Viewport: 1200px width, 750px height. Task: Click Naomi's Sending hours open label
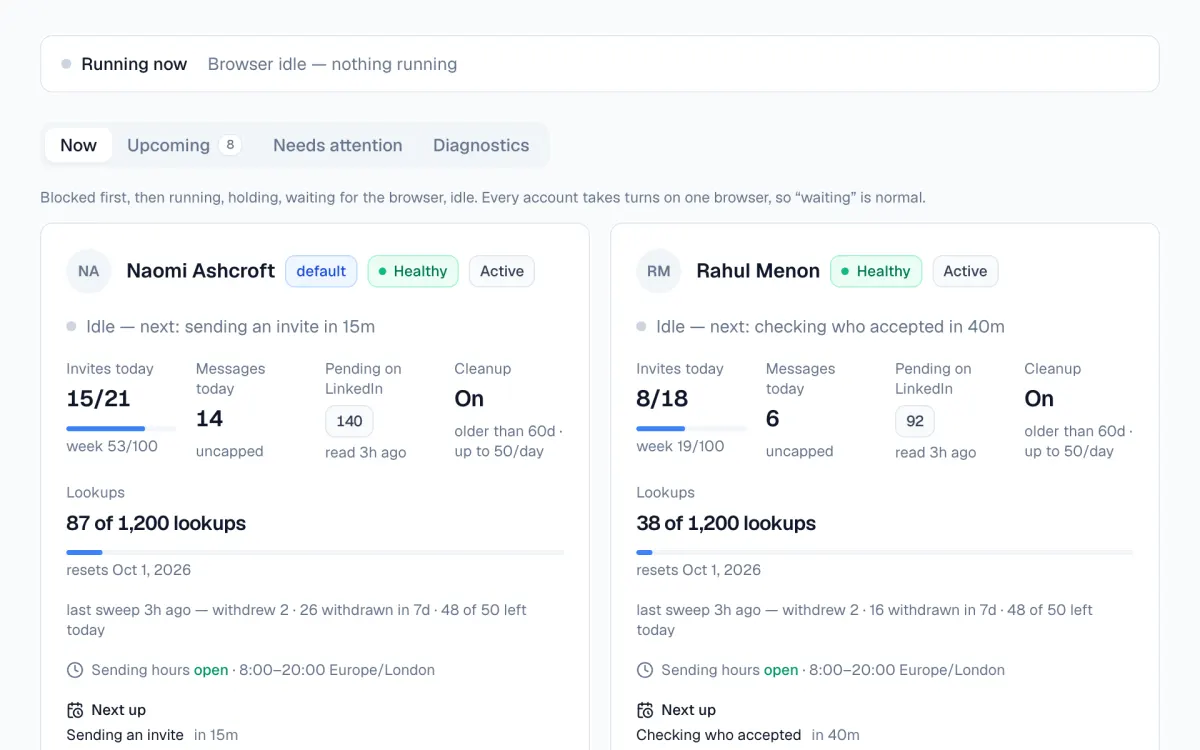(160, 670)
